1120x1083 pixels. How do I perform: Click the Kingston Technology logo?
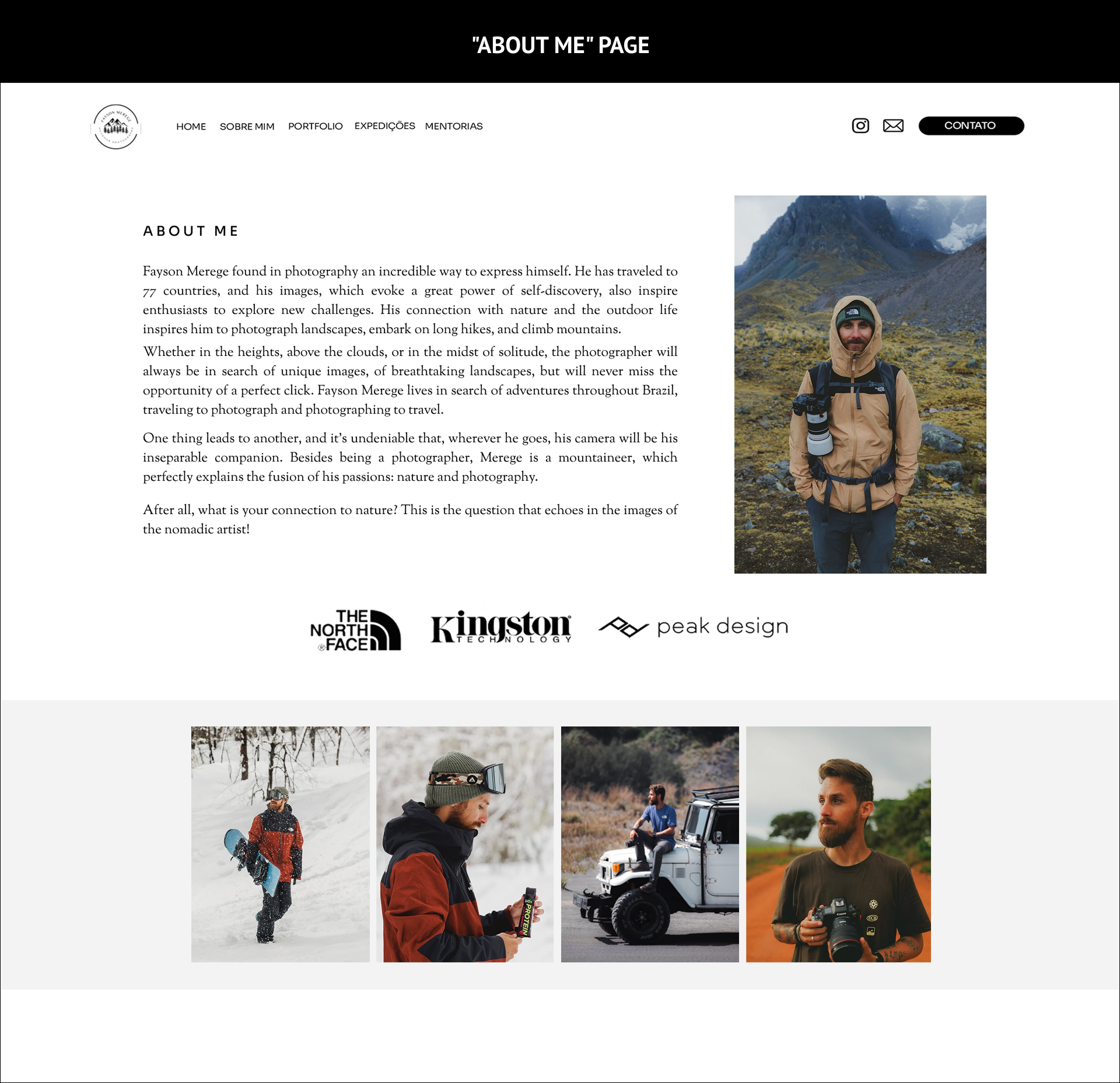click(x=501, y=627)
